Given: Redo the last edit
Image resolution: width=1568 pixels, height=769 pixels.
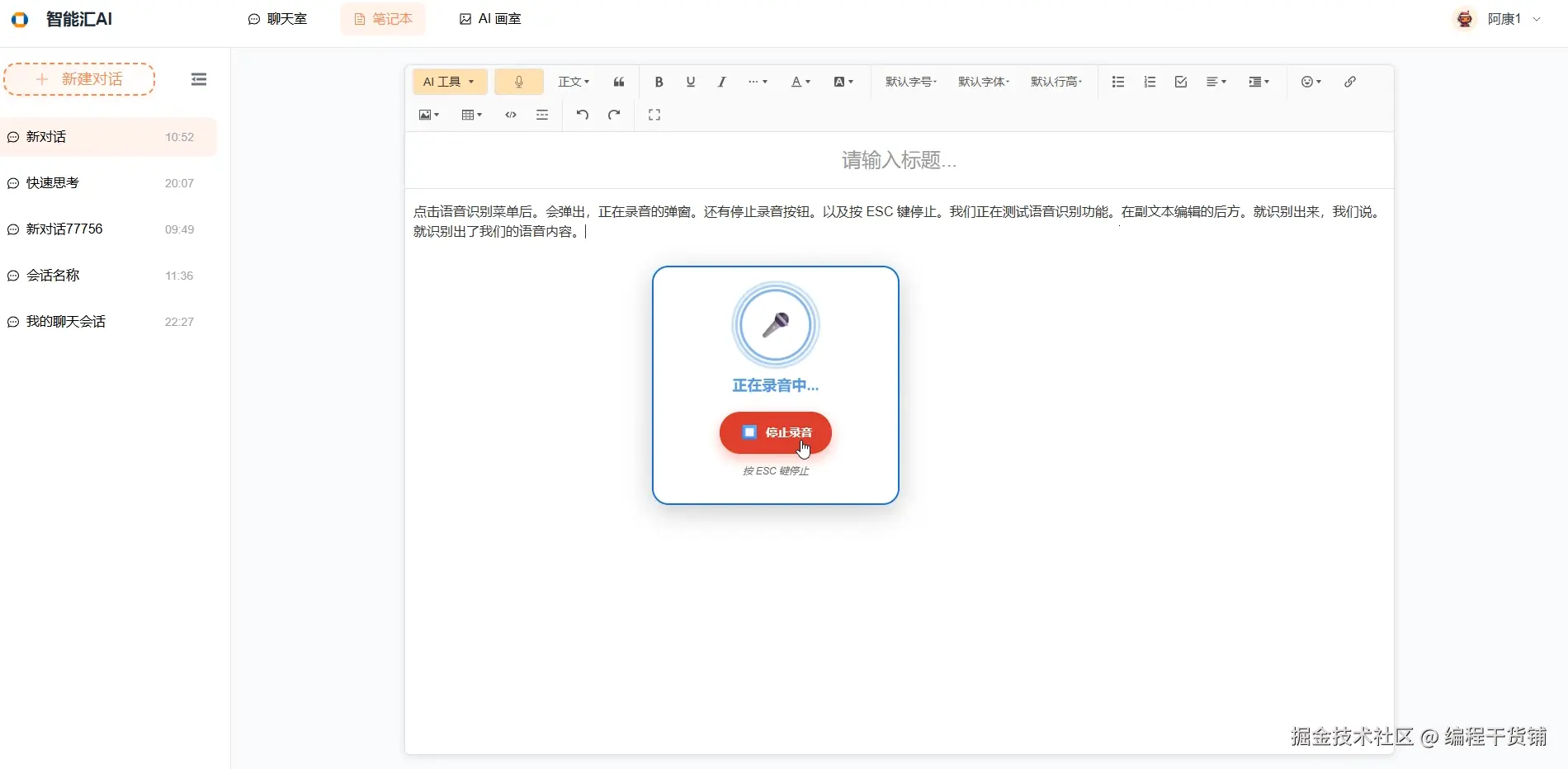Looking at the screenshot, I should 613,115.
